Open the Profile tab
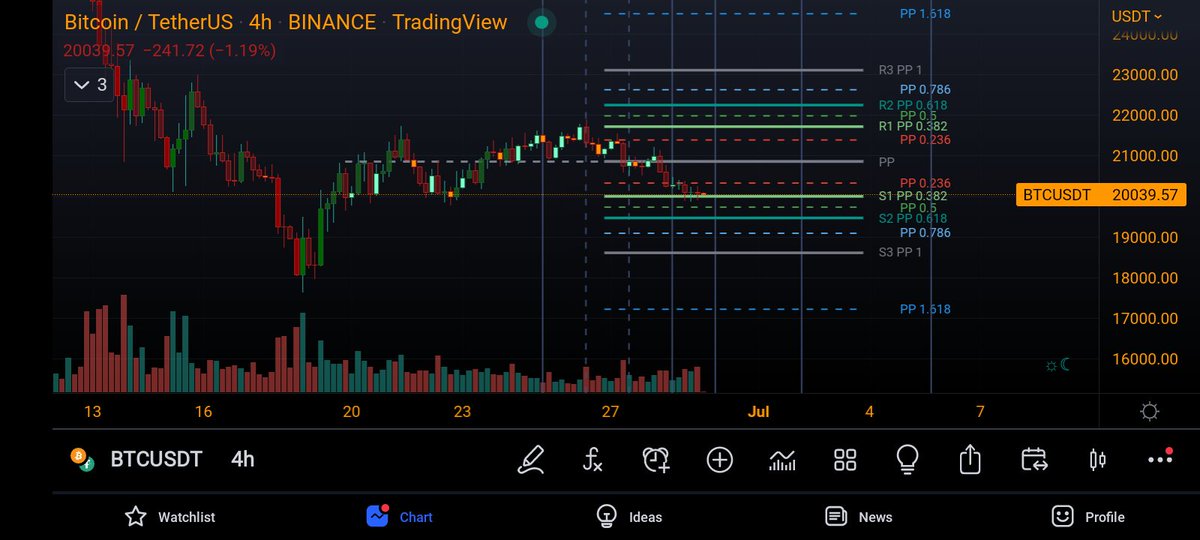This screenshot has width=1200, height=540. pos(1088,516)
